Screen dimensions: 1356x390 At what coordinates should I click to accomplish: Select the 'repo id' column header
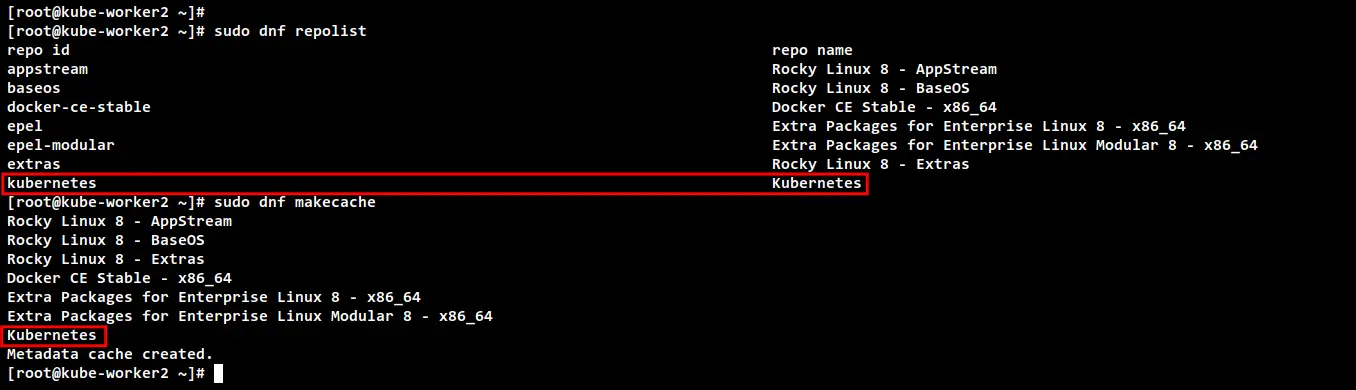point(39,50)
